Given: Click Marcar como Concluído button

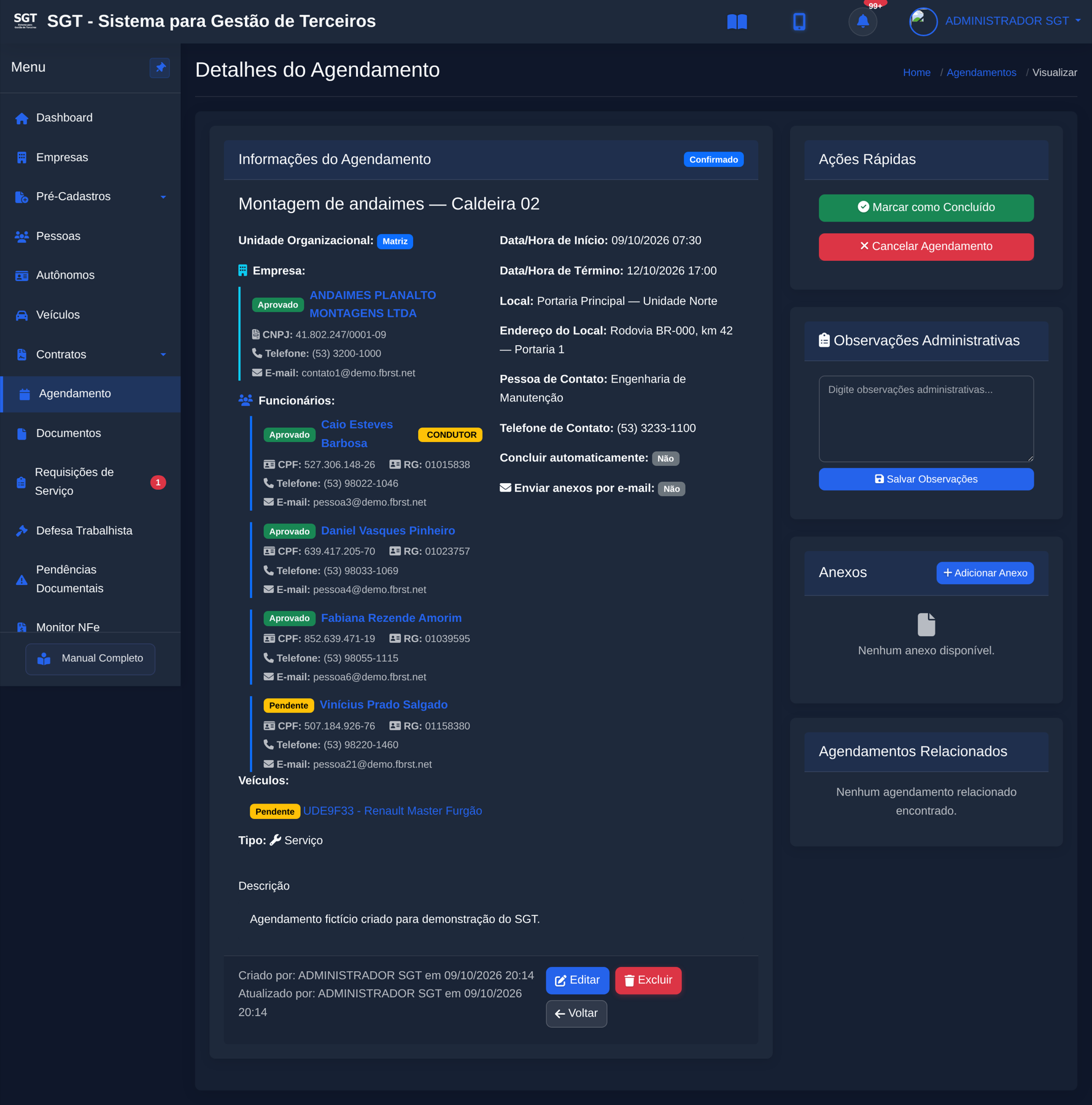Looking at the screenshot, I should tap(926, 207).
